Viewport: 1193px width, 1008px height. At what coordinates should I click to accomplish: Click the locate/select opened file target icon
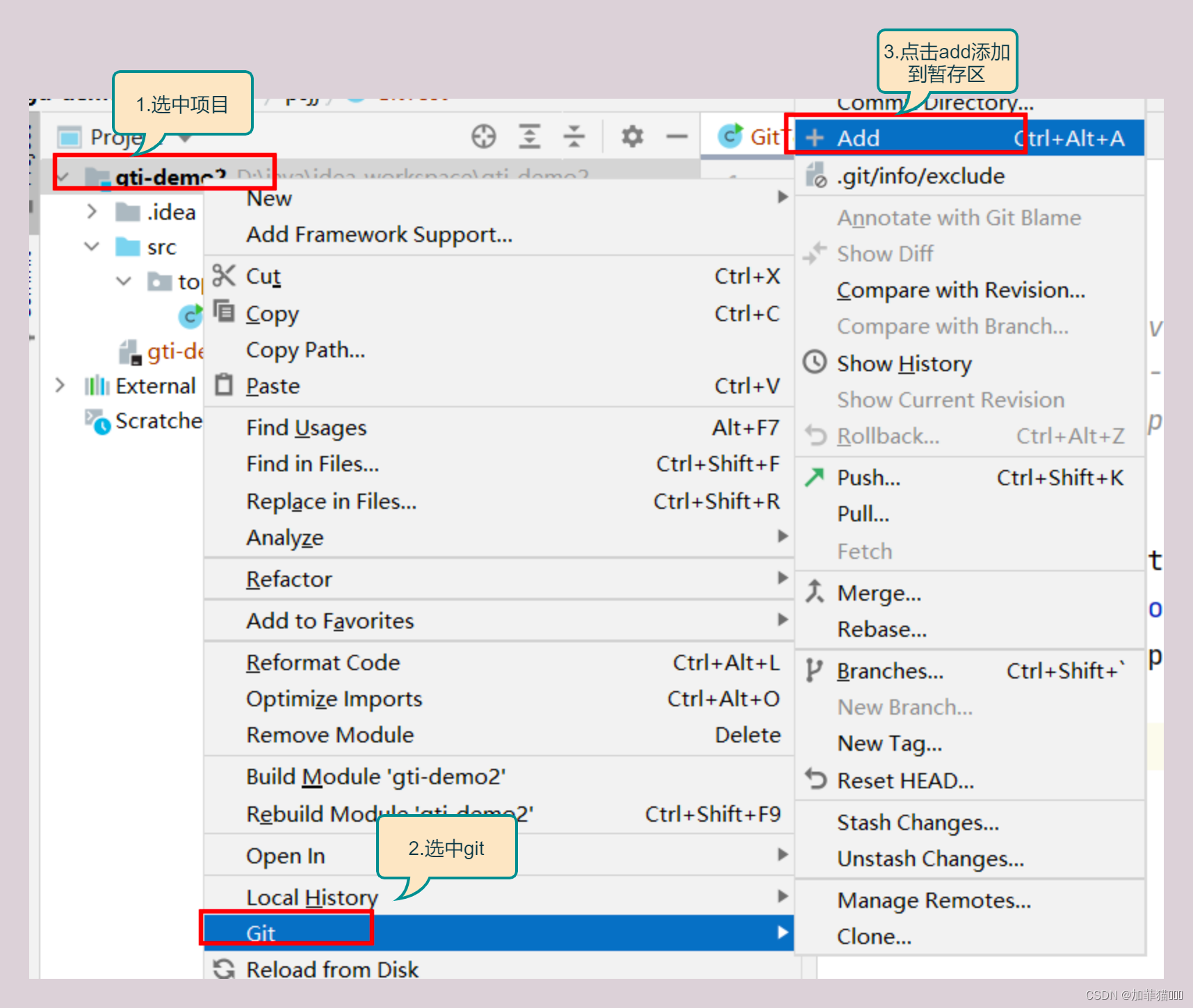point(484,136)
